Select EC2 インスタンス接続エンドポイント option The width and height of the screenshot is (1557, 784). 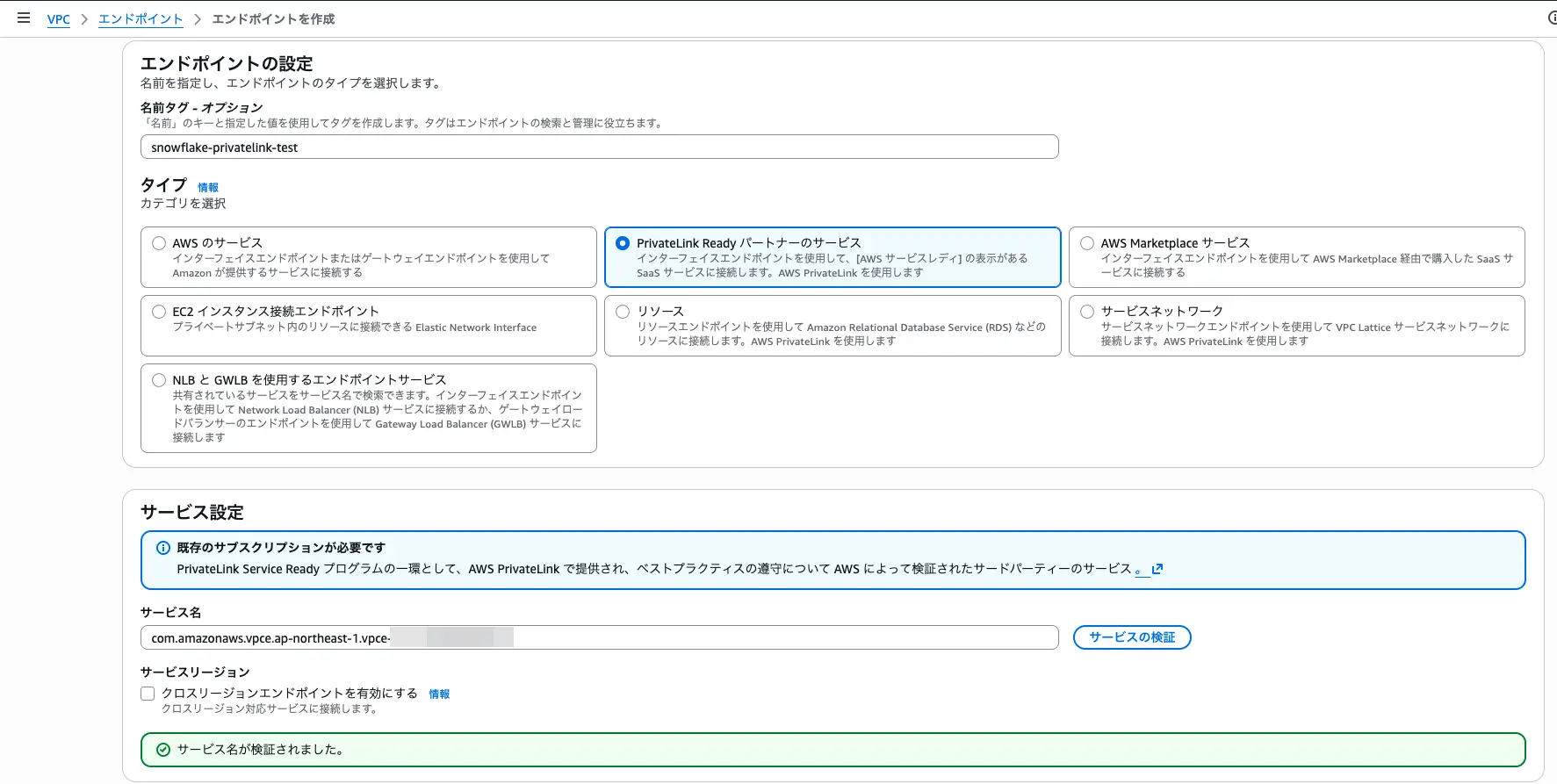coord(159,312)
